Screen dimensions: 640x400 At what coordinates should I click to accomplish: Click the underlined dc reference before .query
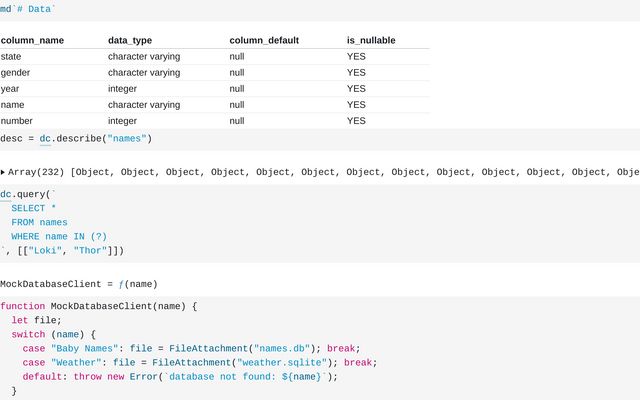6,193
